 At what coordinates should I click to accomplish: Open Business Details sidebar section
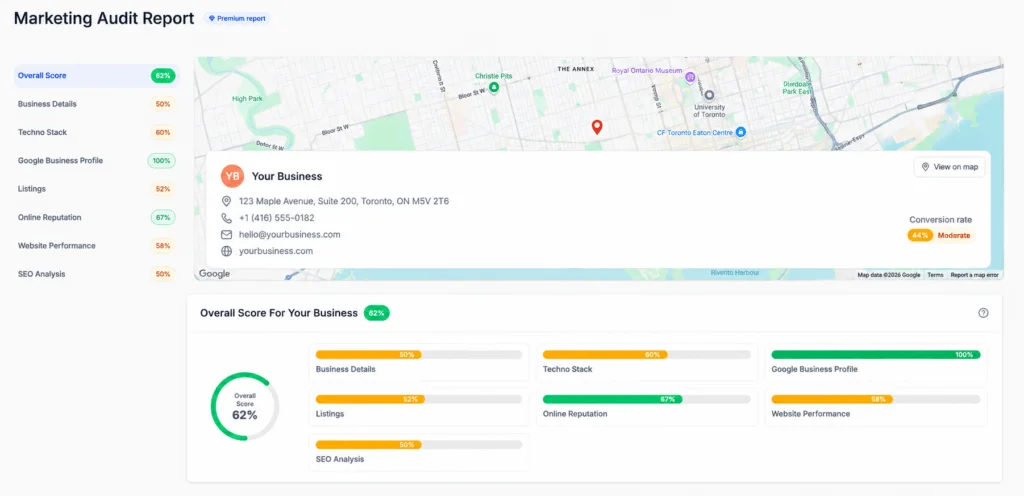(96, 104)
